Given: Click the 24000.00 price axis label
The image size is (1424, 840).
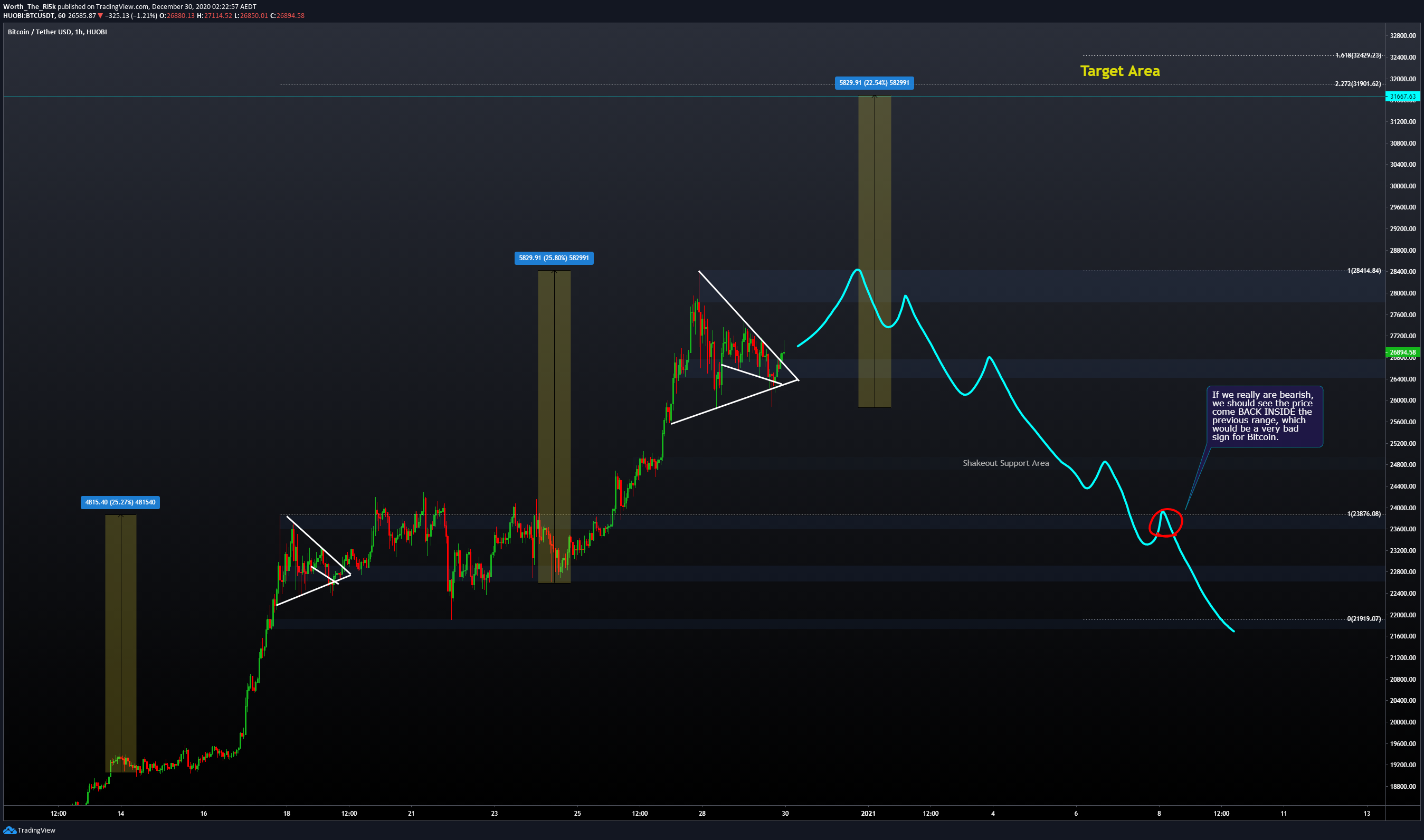Looking at the screenshot, I should [x=1402, y=508].
